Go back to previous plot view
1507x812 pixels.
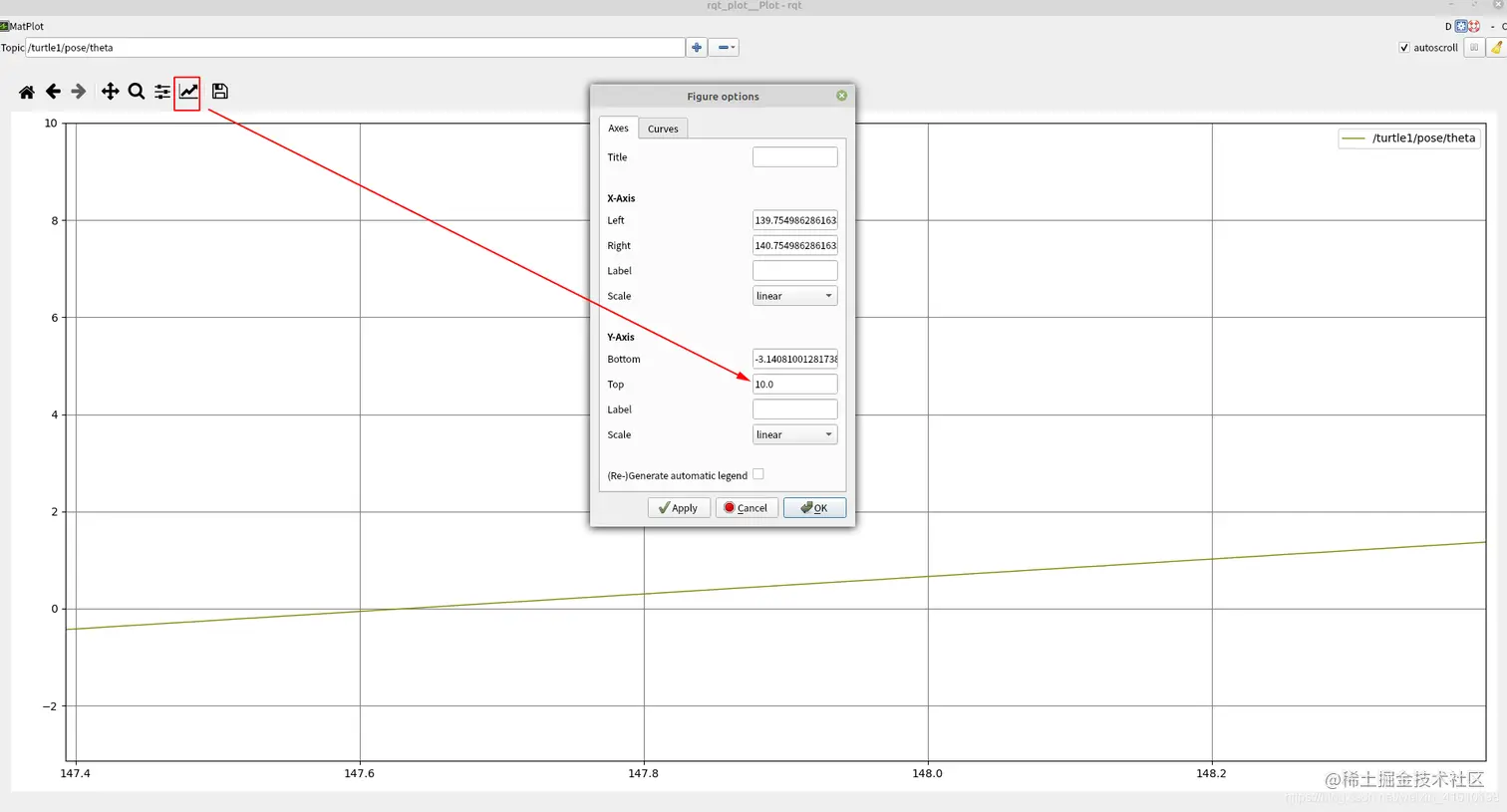pyautogui.click(x=53, y=92)
